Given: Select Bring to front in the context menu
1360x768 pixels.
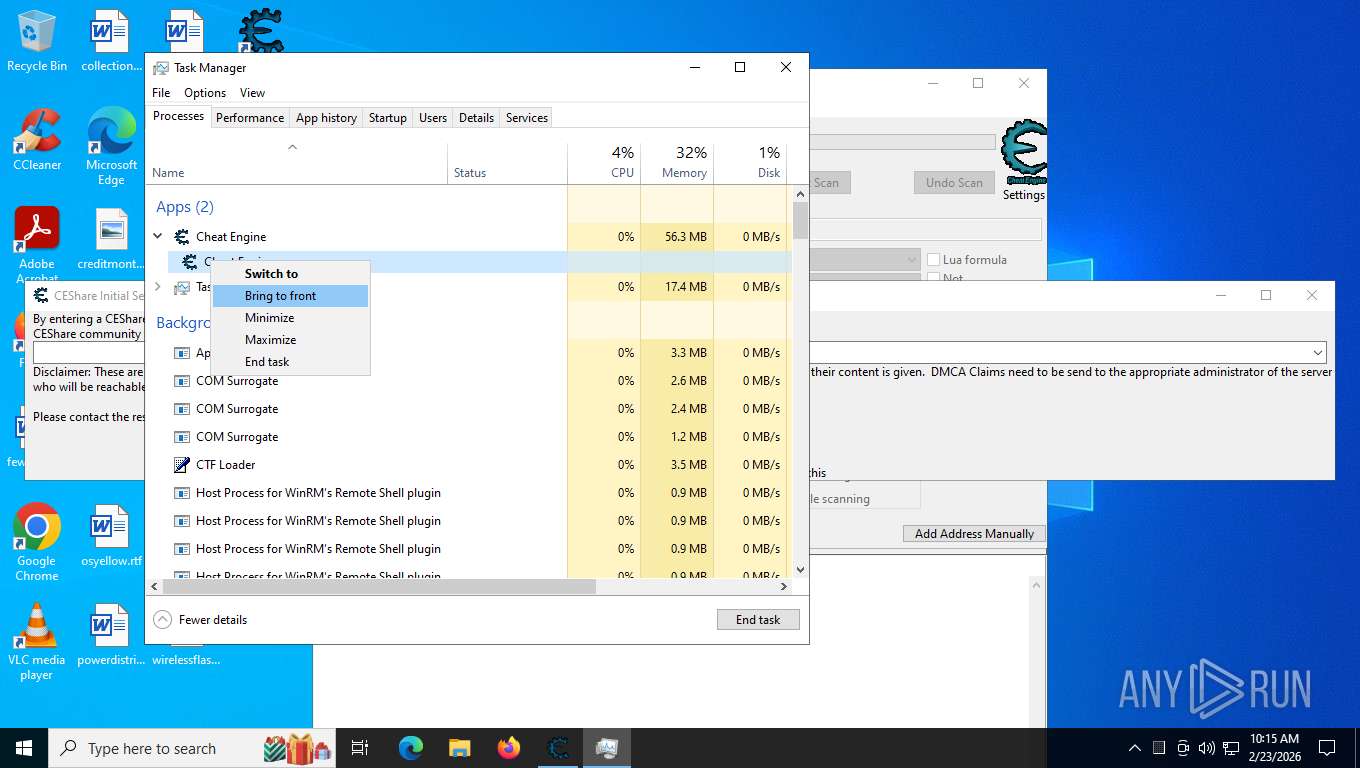Looking at the screenshot, I should click(x=290, y=296).
